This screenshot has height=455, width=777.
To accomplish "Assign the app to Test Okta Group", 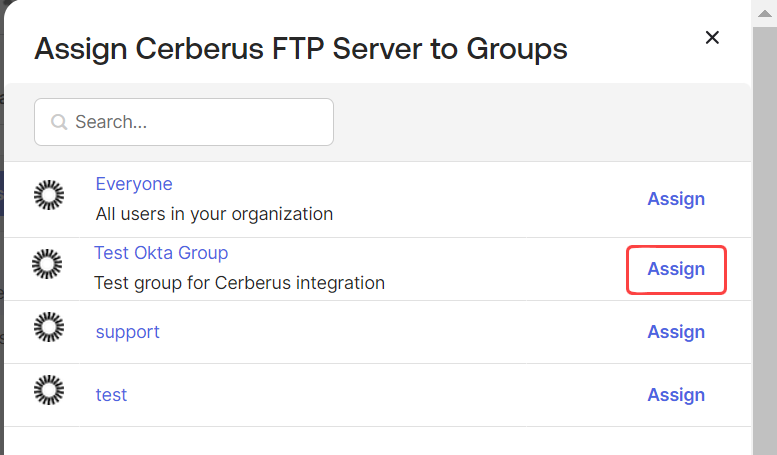I will (676, 269).
